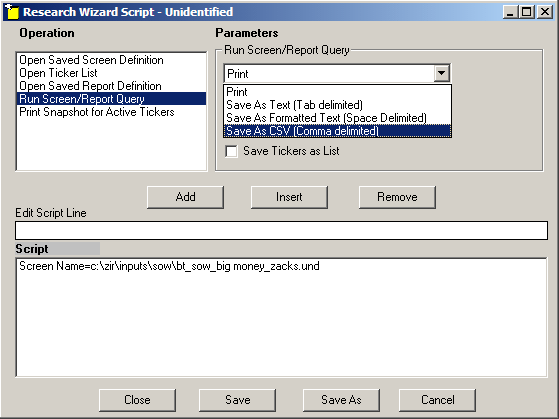559x419 pixels.
Task: Click the Insert button
Action: 289,197
